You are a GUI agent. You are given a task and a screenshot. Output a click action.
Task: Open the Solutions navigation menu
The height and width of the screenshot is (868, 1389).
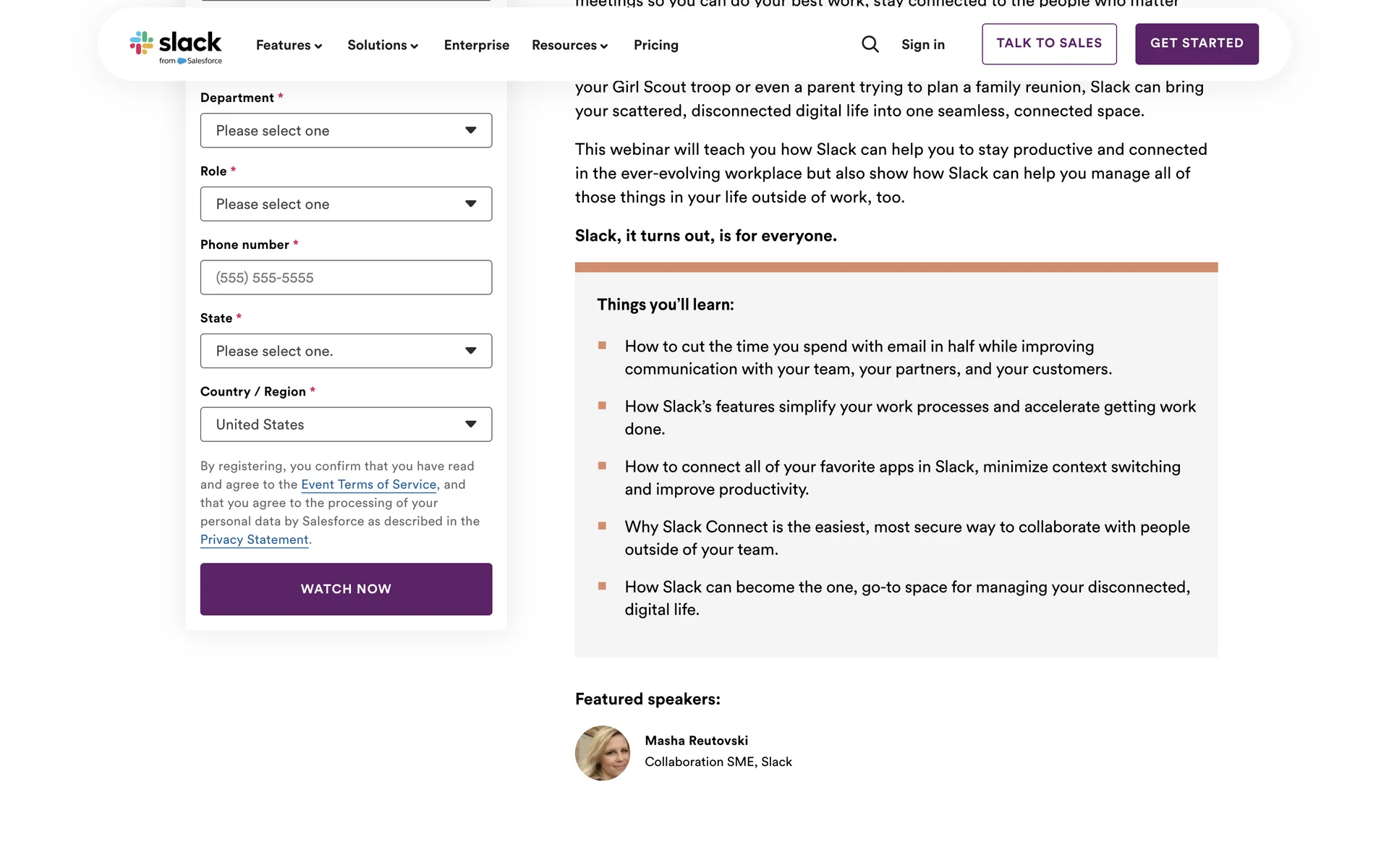click(383, 45)
